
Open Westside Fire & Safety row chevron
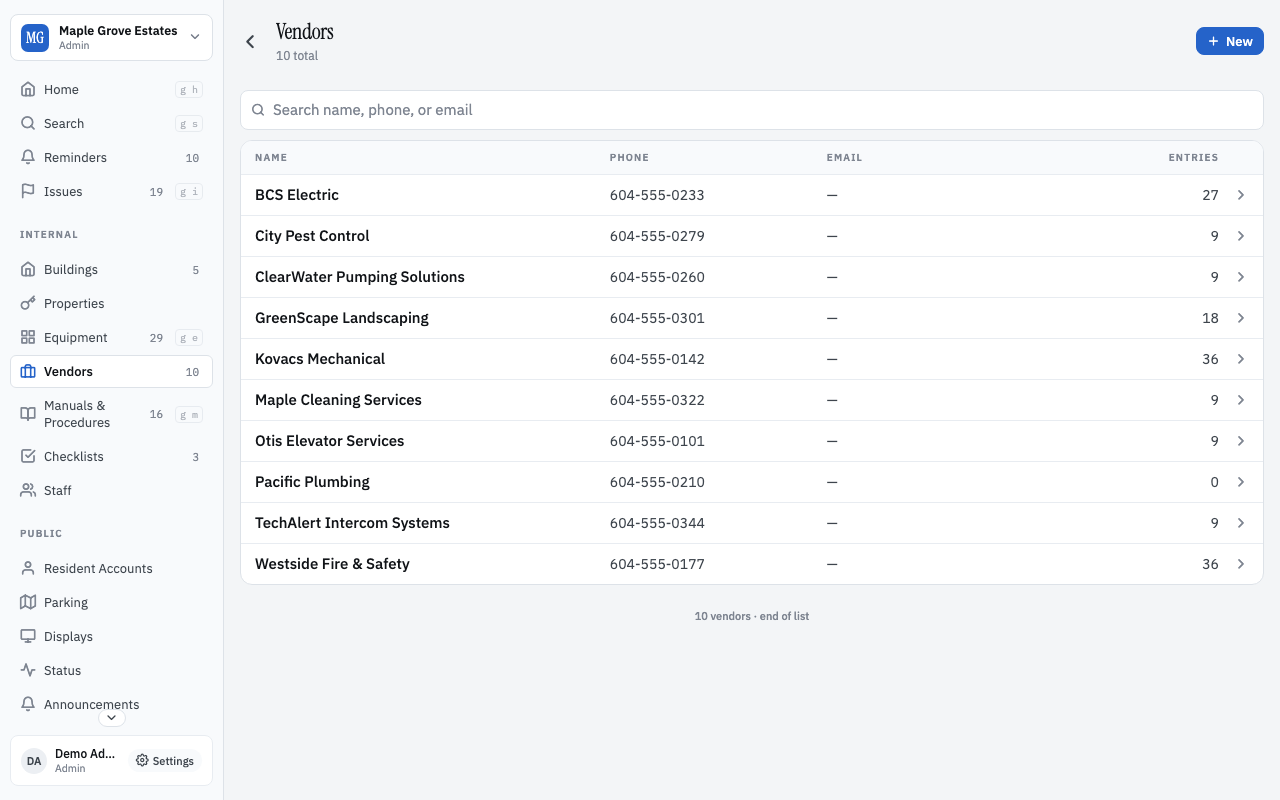click(1241, 564)
